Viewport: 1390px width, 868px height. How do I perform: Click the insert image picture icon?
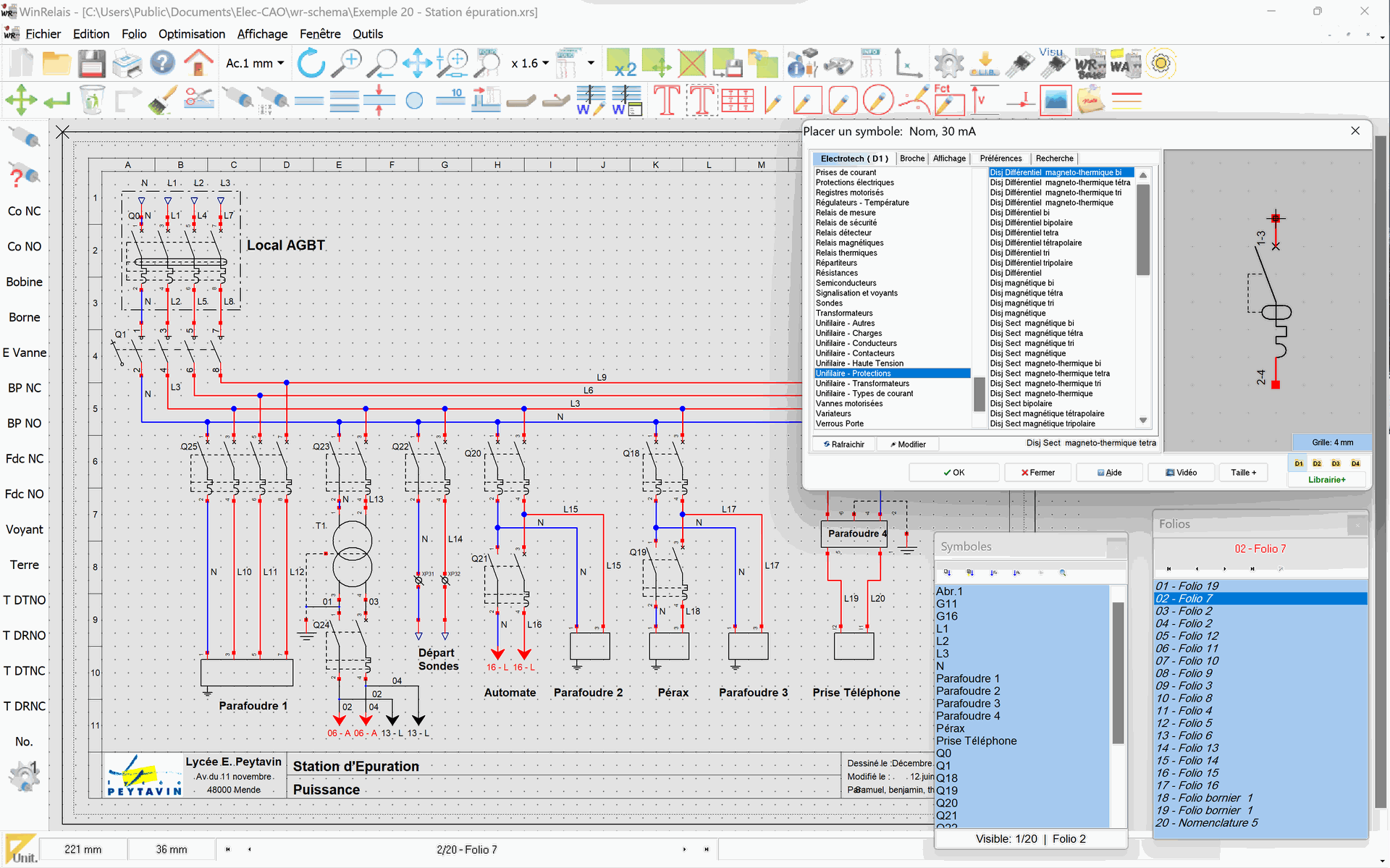[1056, 100]
